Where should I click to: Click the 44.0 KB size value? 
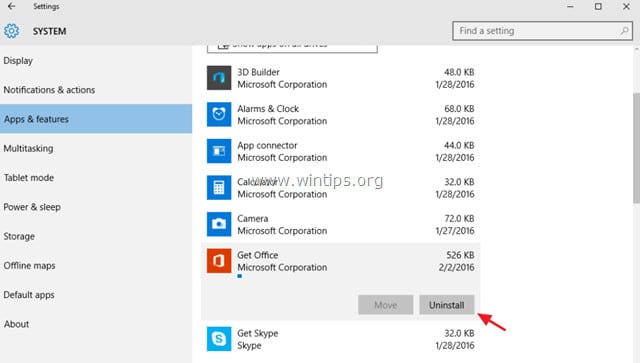[459, 145]
